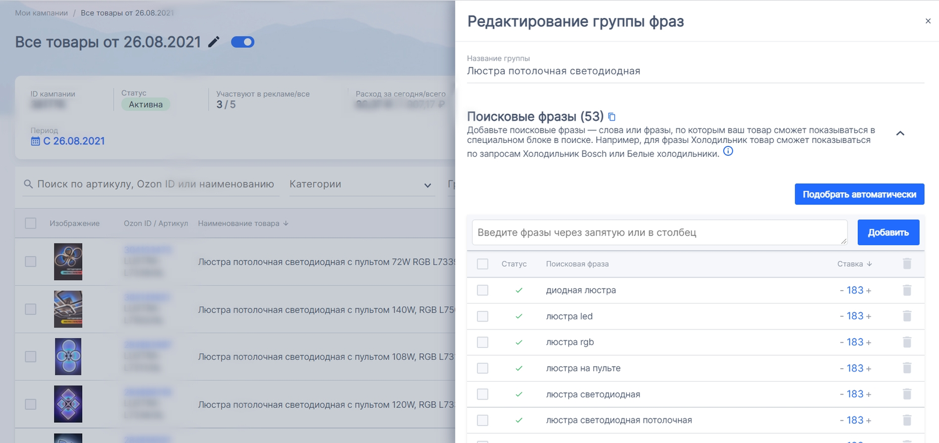Increase bid for 'люстра led'
Viewport: 939px width, 443px height.
[x=868, y=316]
